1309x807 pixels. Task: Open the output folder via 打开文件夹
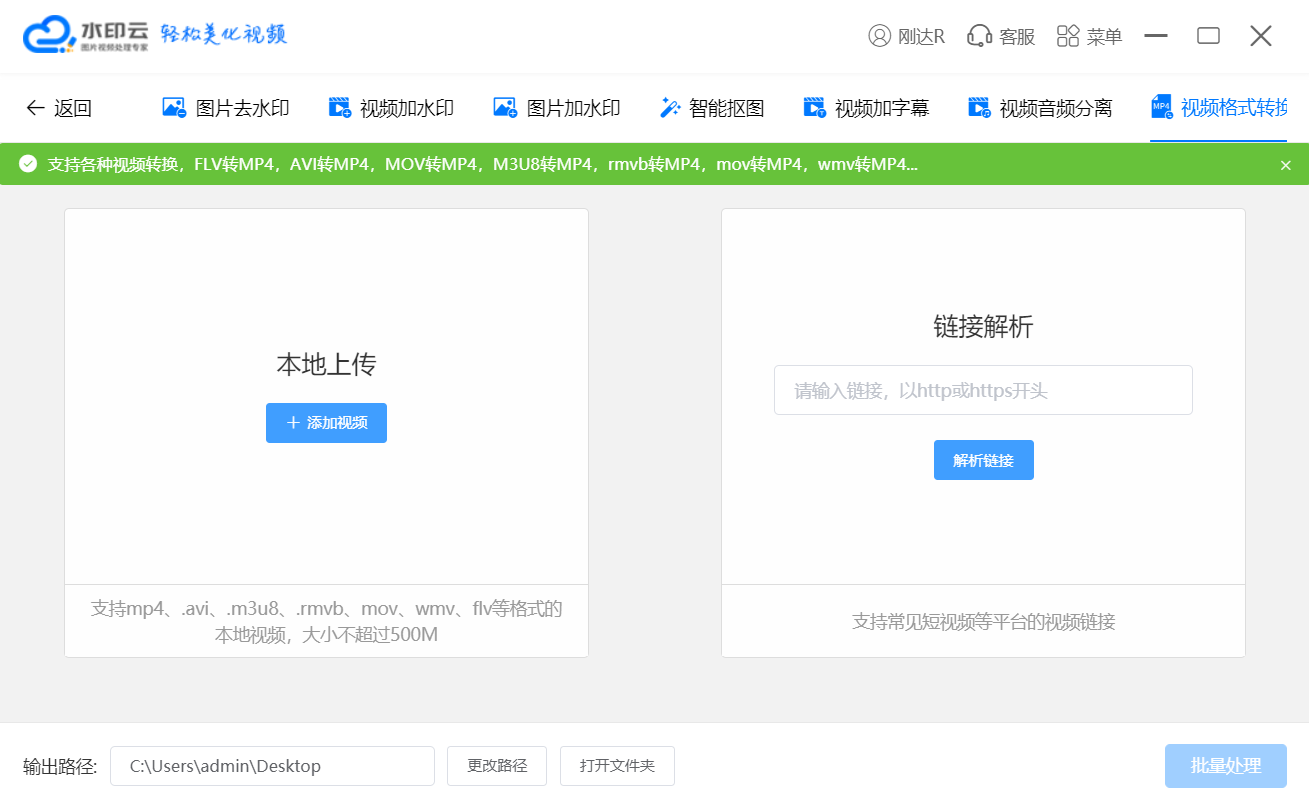[x=617, y=765]
